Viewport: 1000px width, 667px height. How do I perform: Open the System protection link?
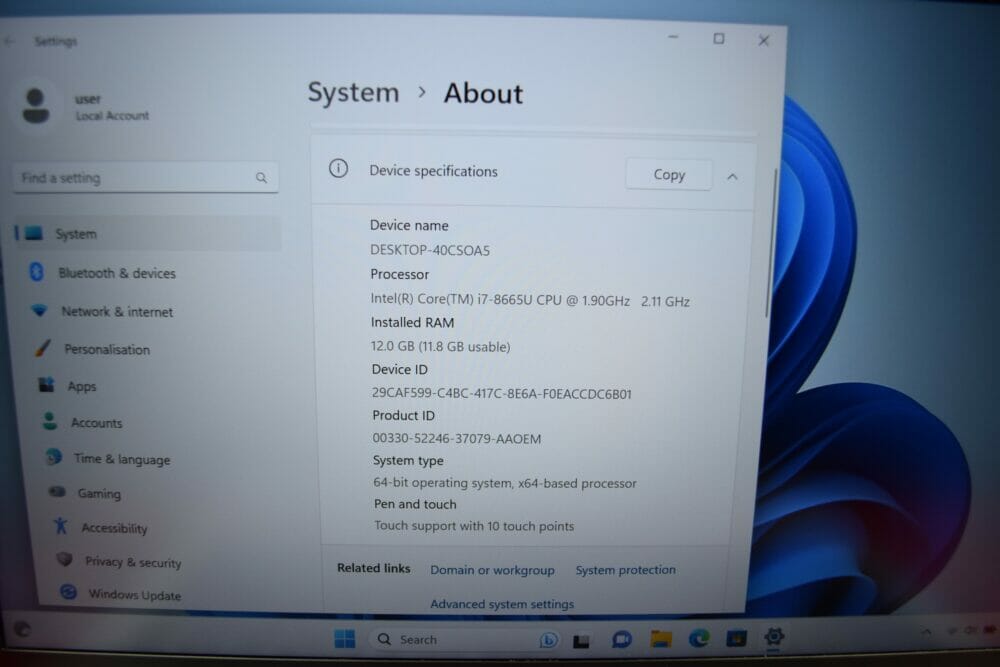point(626,570)
